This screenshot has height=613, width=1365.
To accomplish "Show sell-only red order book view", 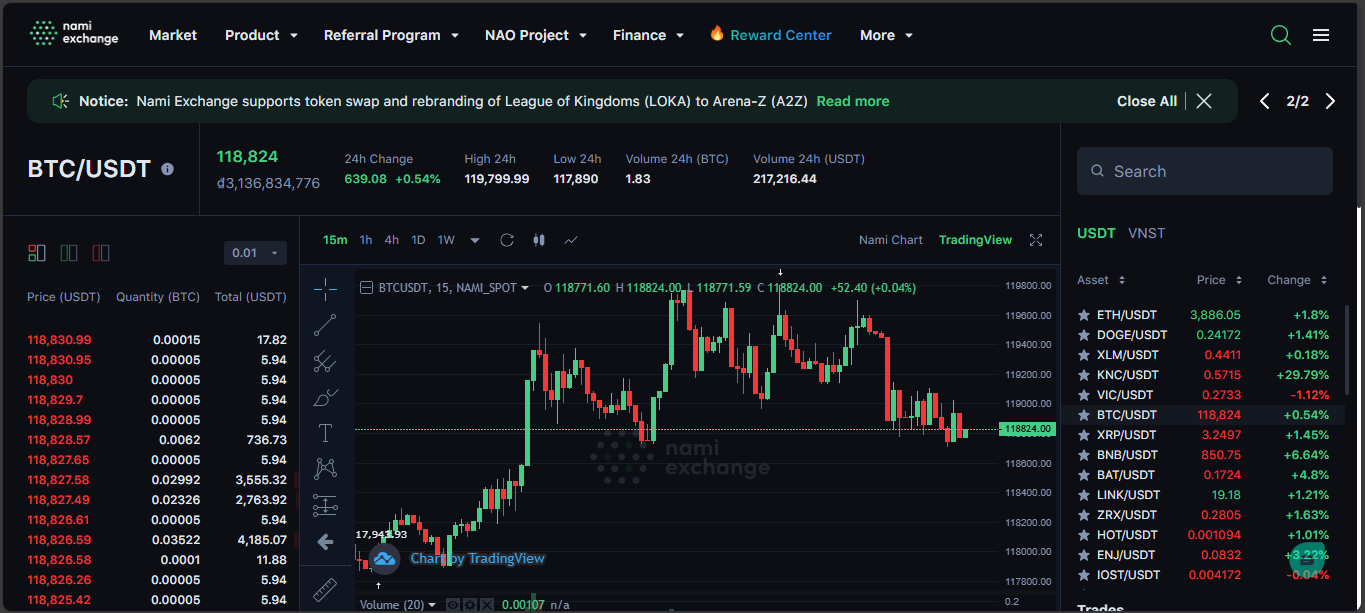I will pos(101,253).
